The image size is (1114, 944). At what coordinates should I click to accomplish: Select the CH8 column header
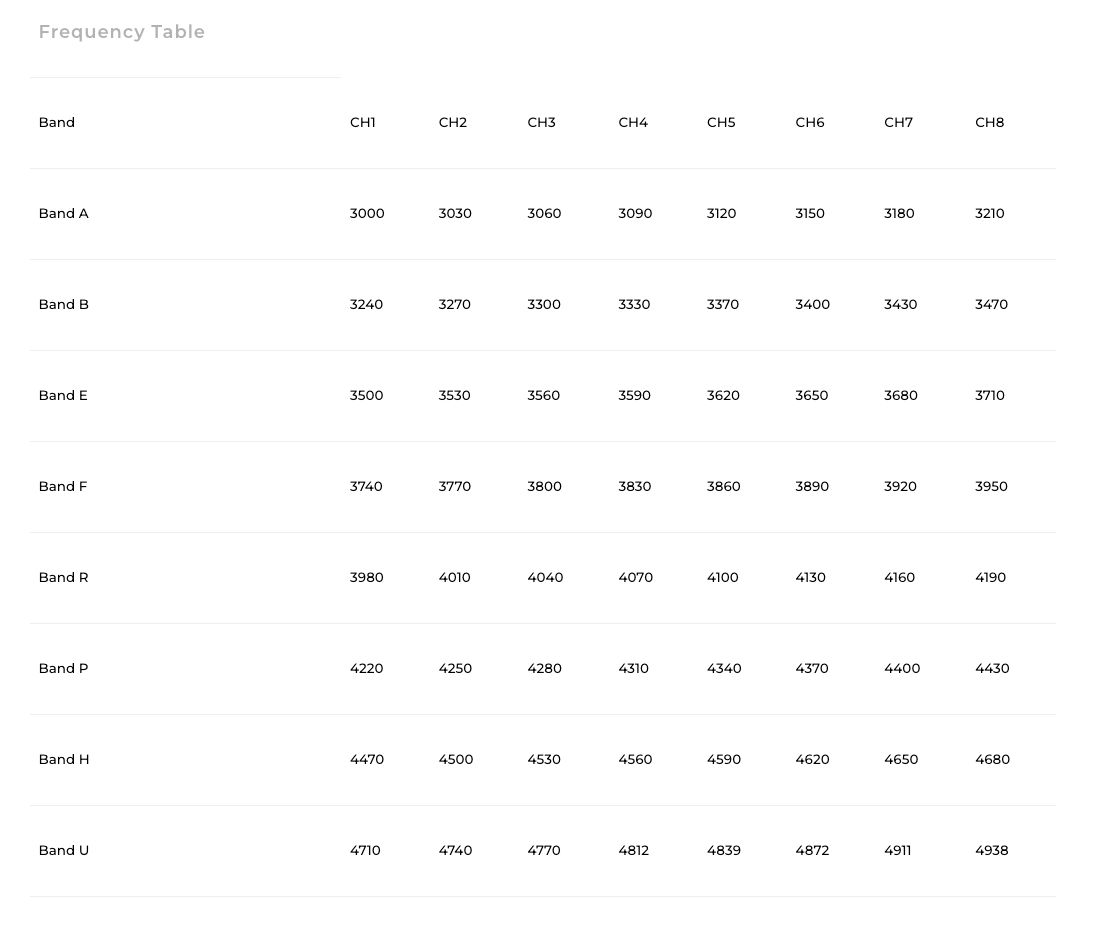tap(989, 122)
